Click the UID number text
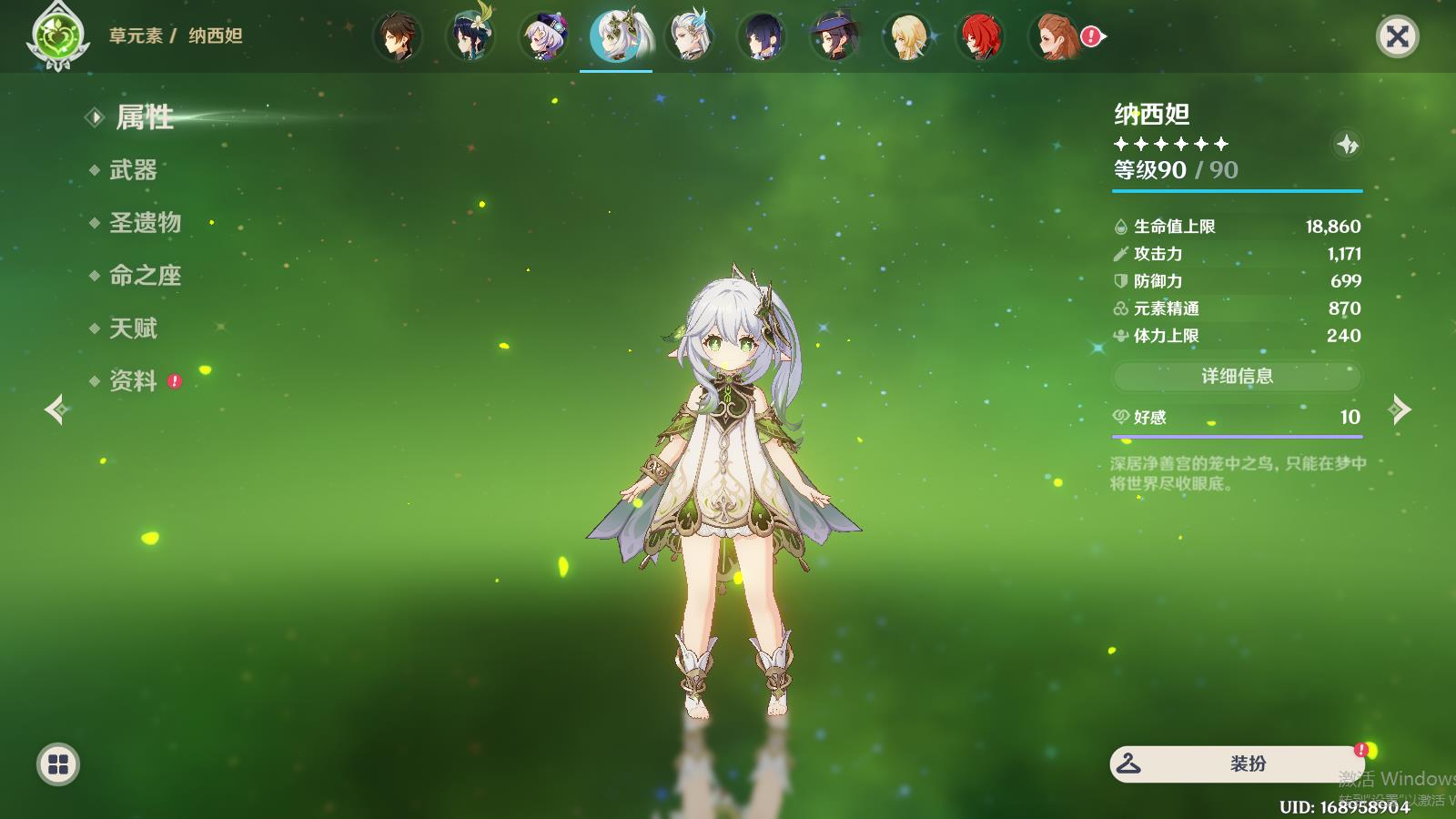The height and width of the screenshot is (819, 1456). point(1345,807)
